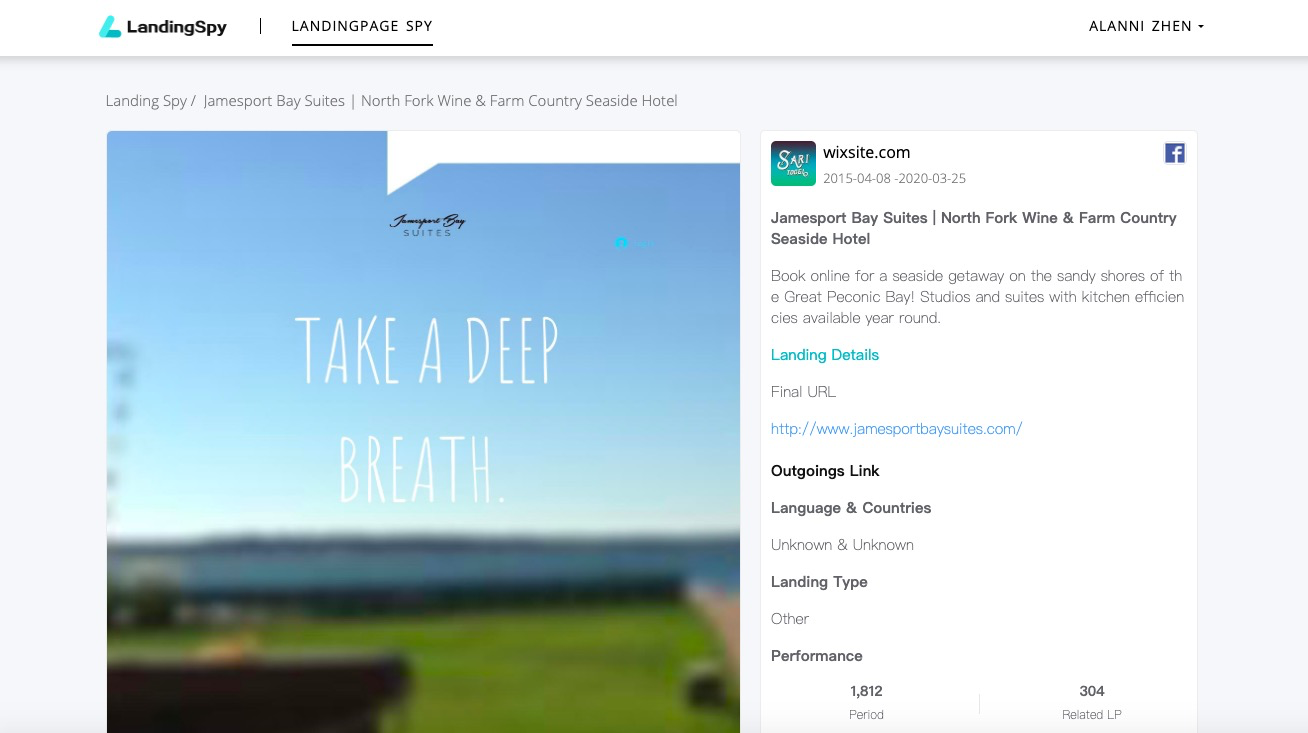
Task: Click the Outgoings Link heading
Action: [x=825, y=471]
